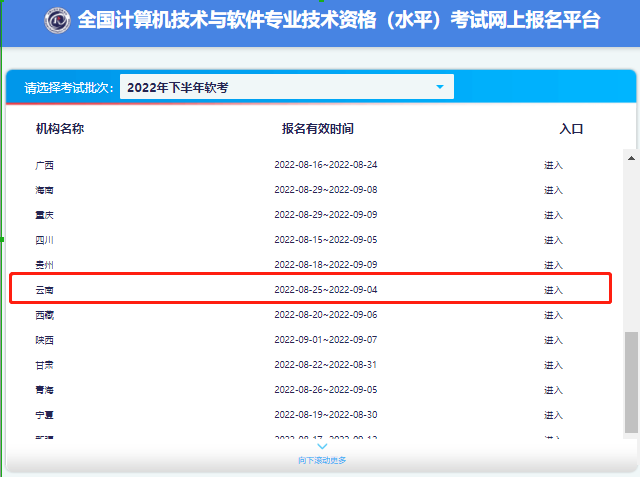Image resolution: width=640 pixels, height=477 pixels.
Task: Open 陕西 registration via 进入
Action: 553,340
